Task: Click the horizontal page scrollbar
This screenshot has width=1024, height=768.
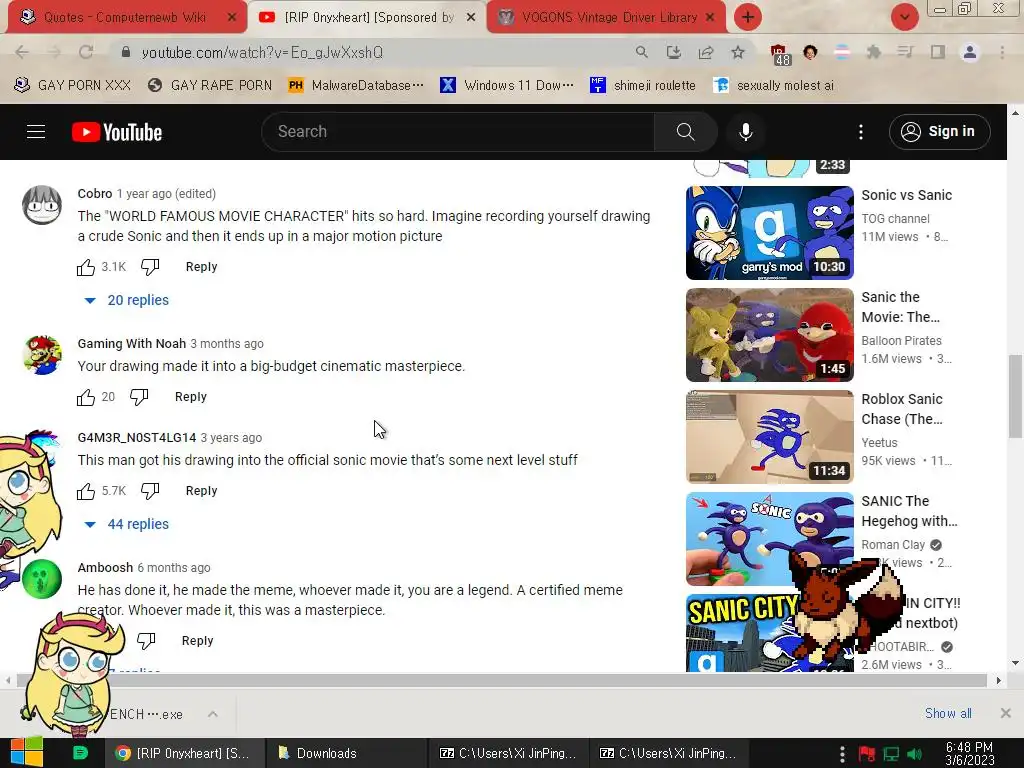Action: pos(502,680)
